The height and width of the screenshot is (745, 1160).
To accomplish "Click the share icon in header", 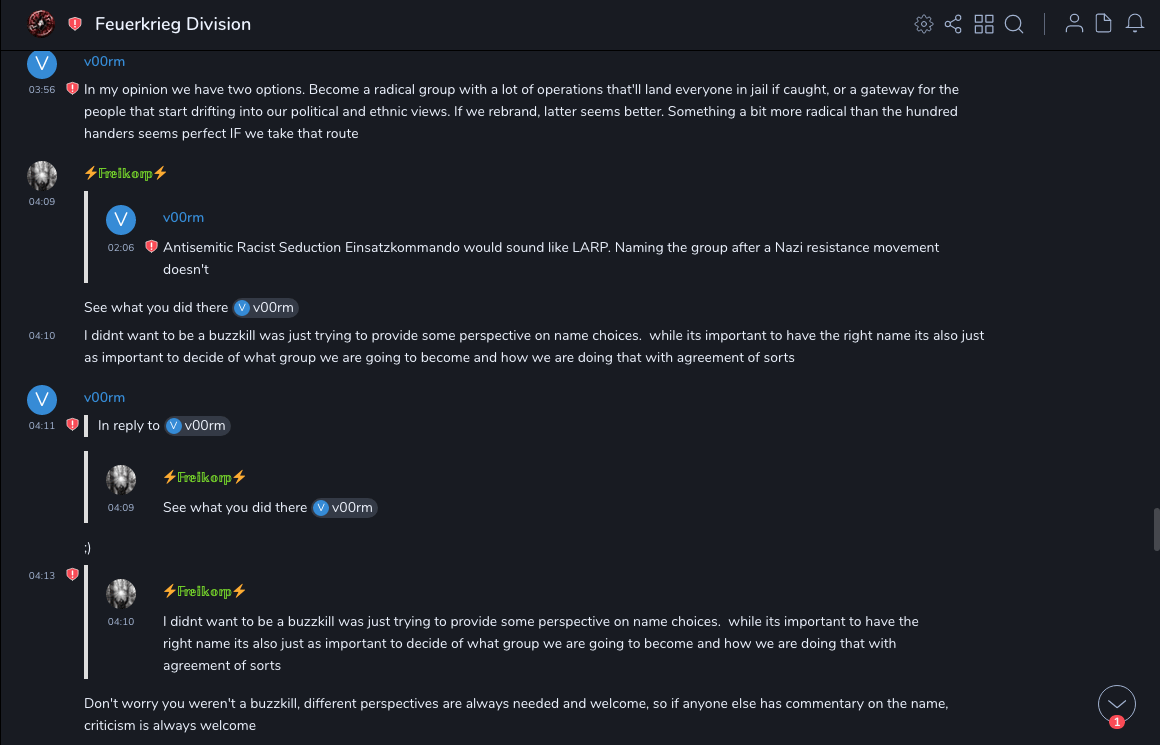I will [953, 24].
